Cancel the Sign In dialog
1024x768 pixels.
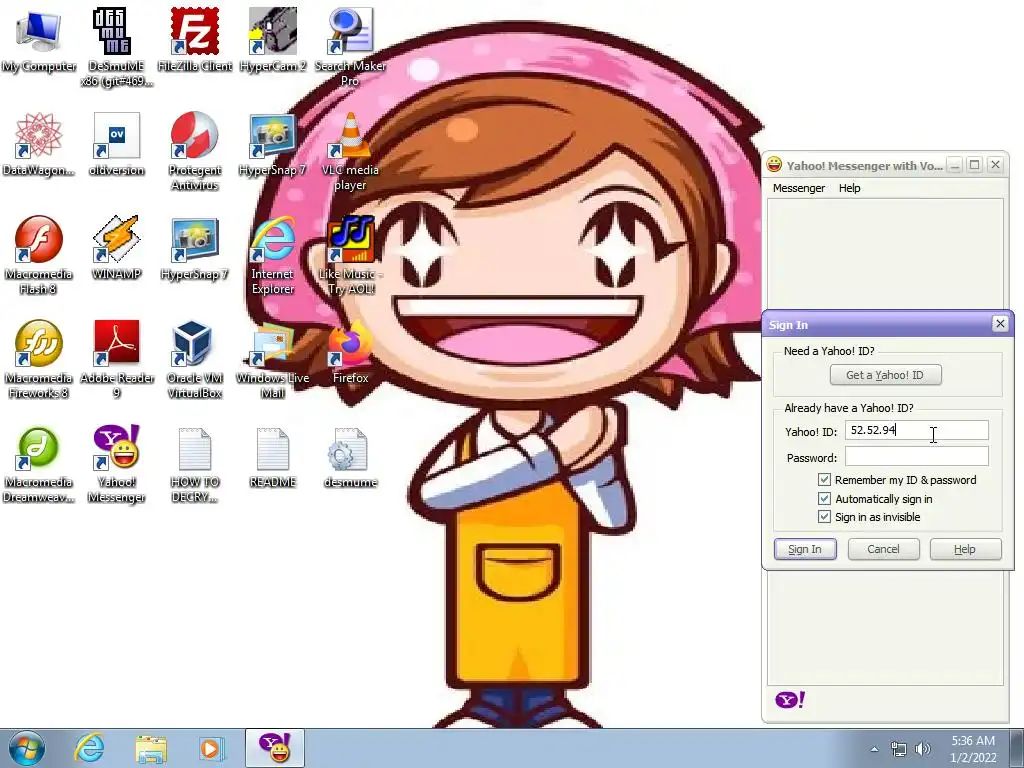[x=883, y=549]
